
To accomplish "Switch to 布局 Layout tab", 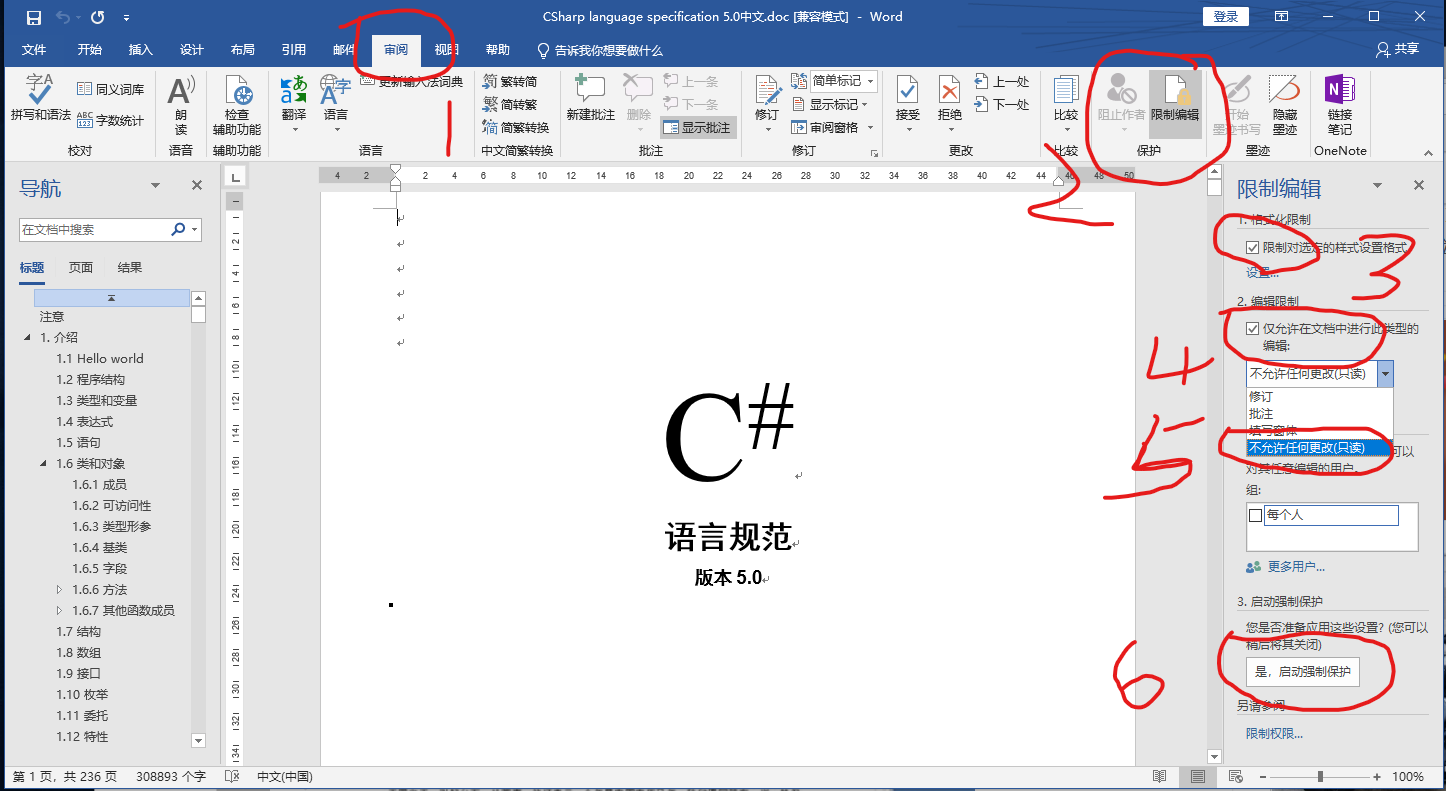I will point(242,50).
